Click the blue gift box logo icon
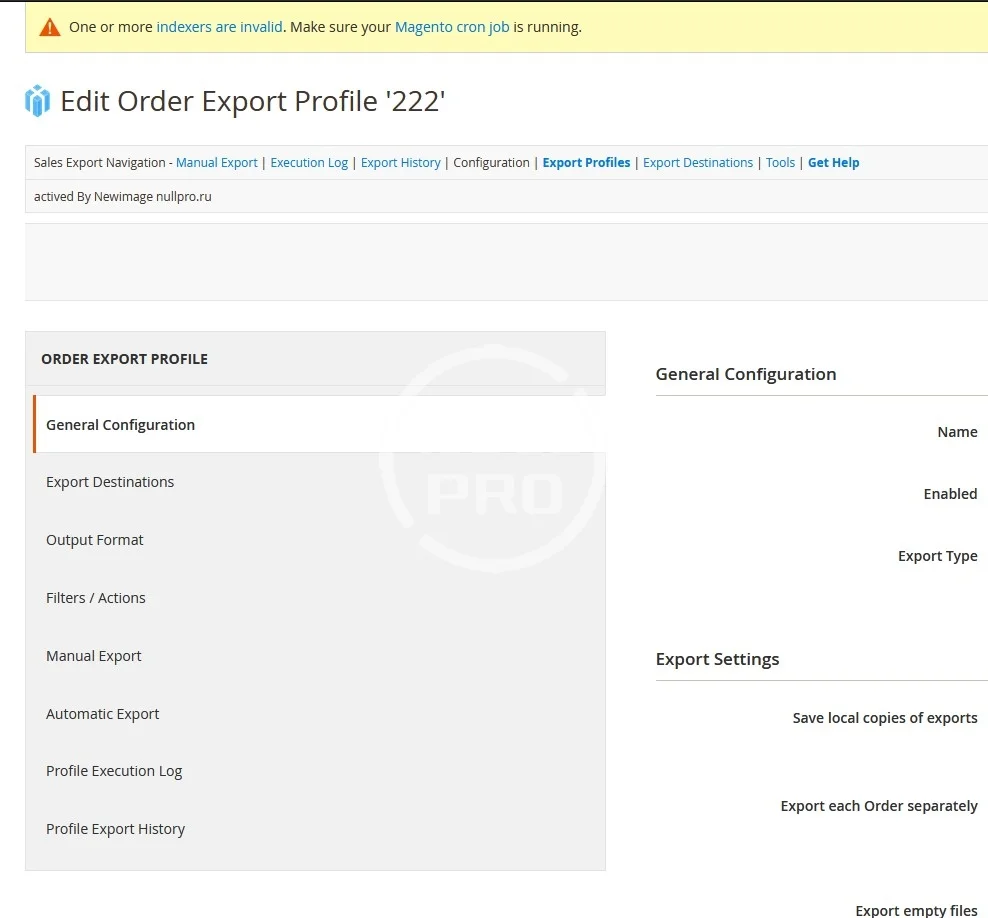The height and width of the screenshot is (918, 988). [x=37, y=101]
